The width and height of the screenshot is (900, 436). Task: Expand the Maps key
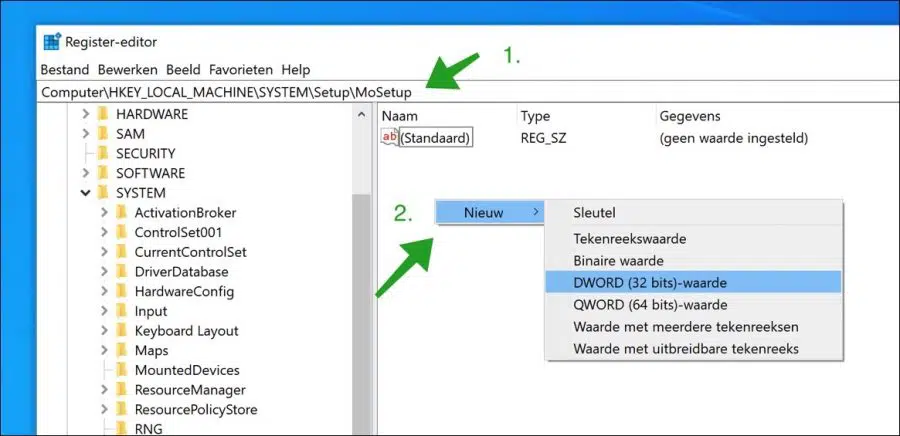104,351
